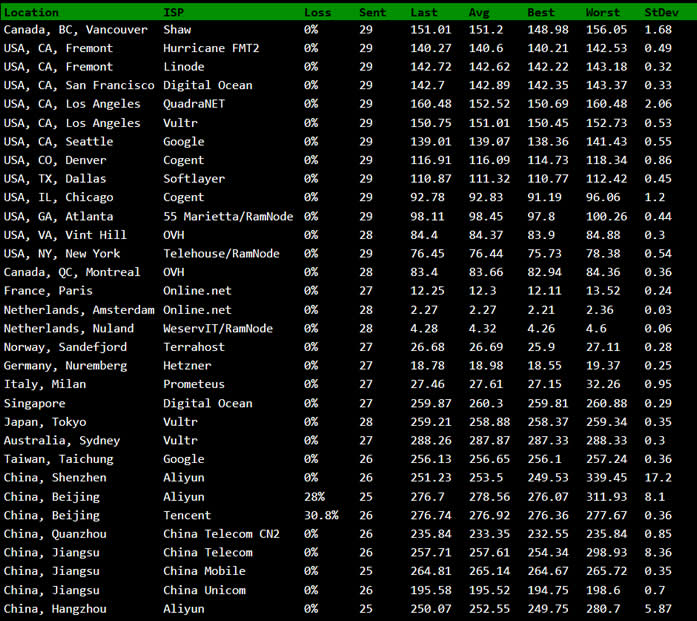Image resolution: width=697 pixels, height=621 pixels.
Task: Select USA, IL, Chicago location
Action: pos(59,197)
